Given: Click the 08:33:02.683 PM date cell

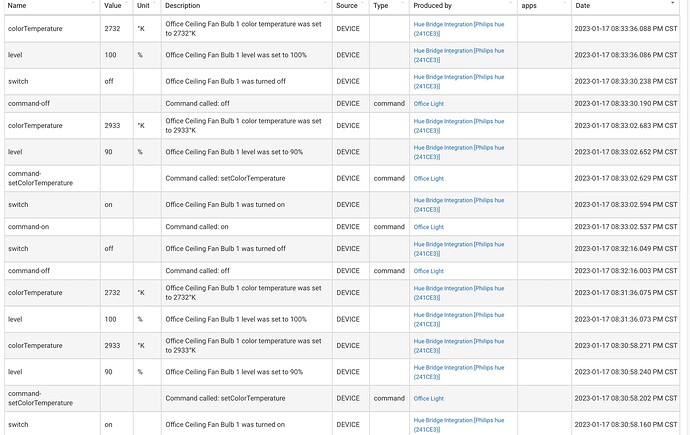Looking at the screenshot, I should [x=626, y=126].
